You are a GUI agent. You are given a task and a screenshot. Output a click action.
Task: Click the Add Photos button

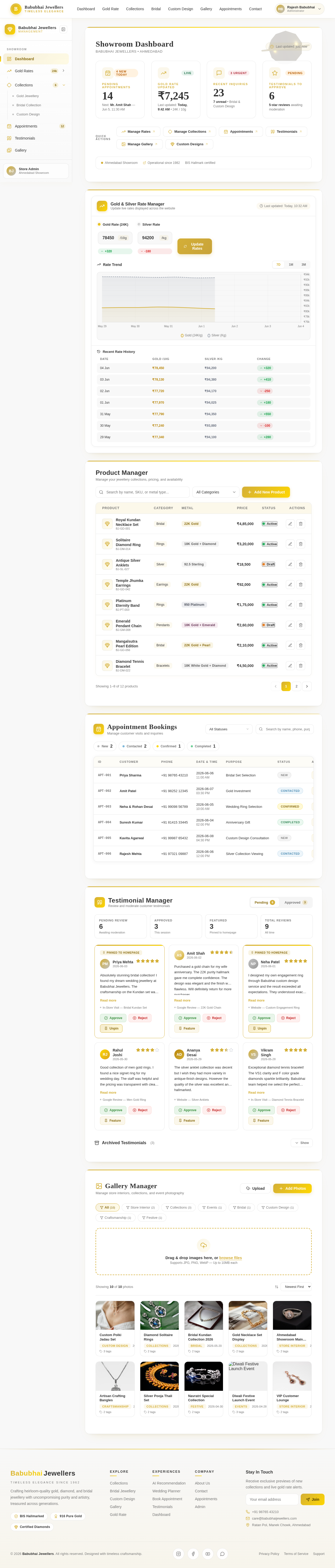pyautogui.click(x=292, y=1188)
